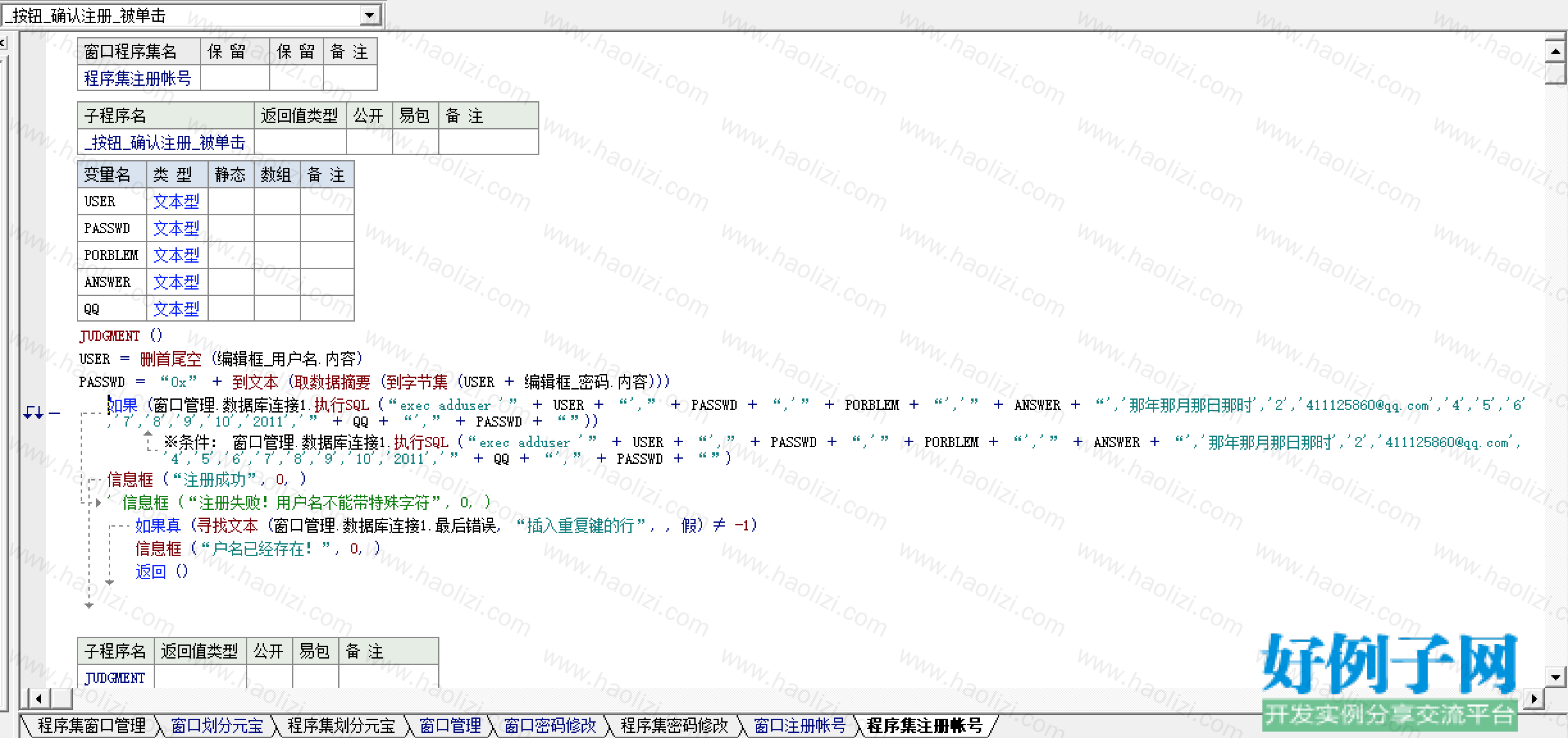Toggle 易包 cell of _按钮_确认注册_被单击 subroutine
The image size is (1568, 738).
click(416, 142)
